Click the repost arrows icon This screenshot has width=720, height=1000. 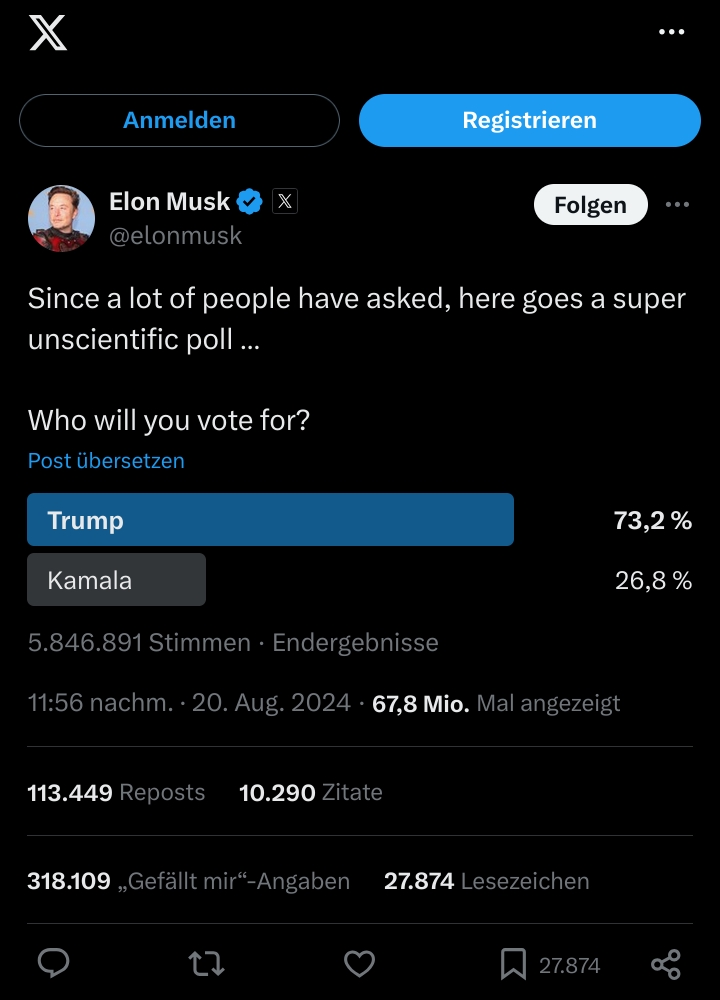[x=207, y=964]
